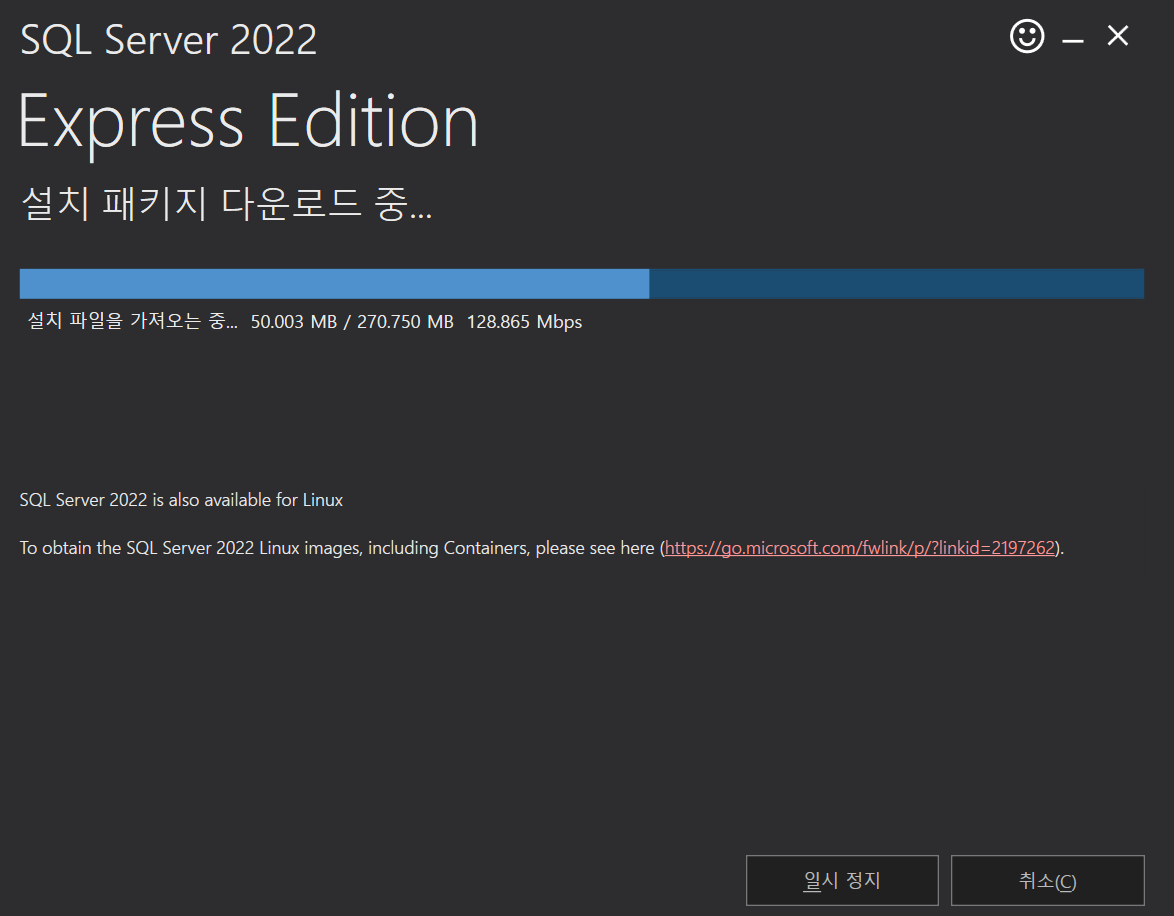
Task: Click the '128.865 Mbps' speed text
Action: point(524,322)
